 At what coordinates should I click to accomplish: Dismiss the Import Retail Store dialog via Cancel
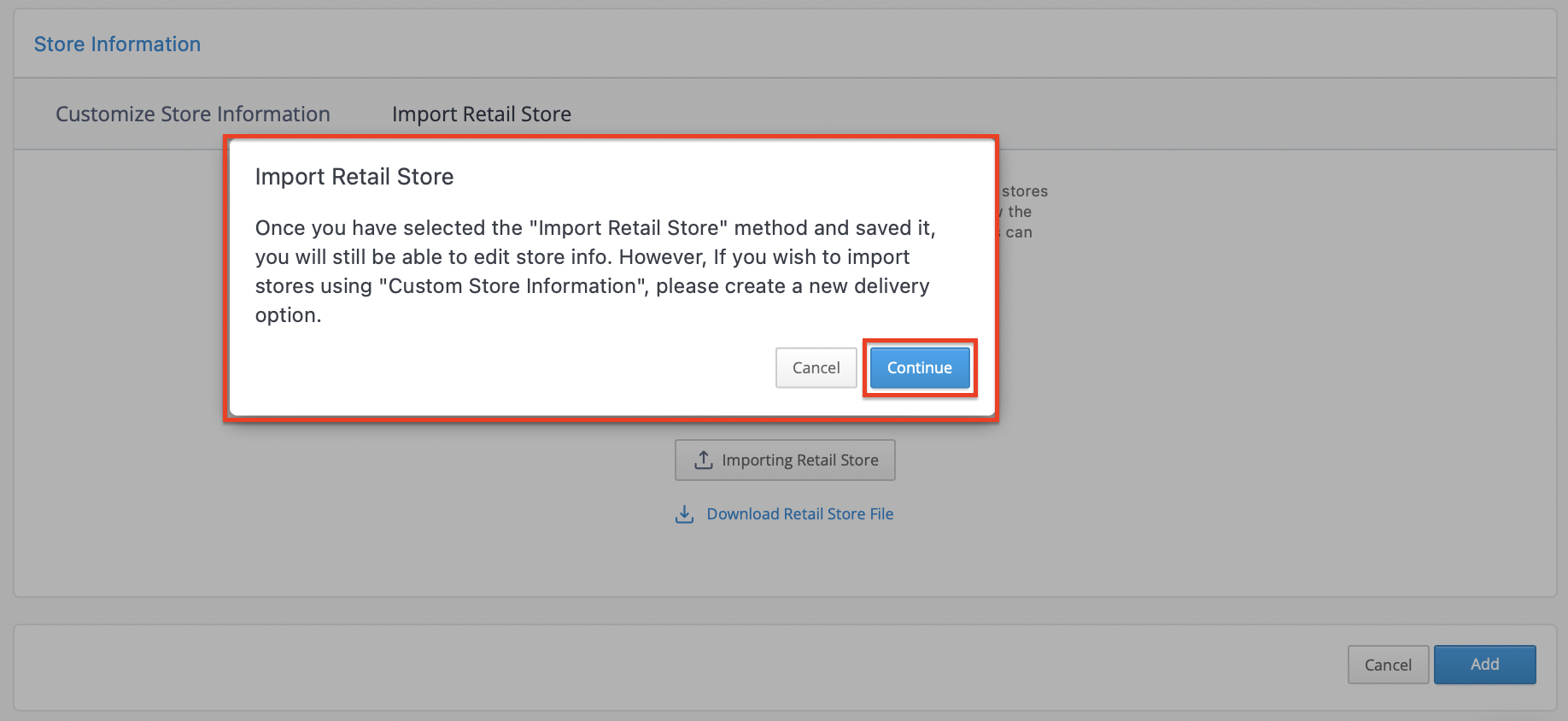[816, 367]
